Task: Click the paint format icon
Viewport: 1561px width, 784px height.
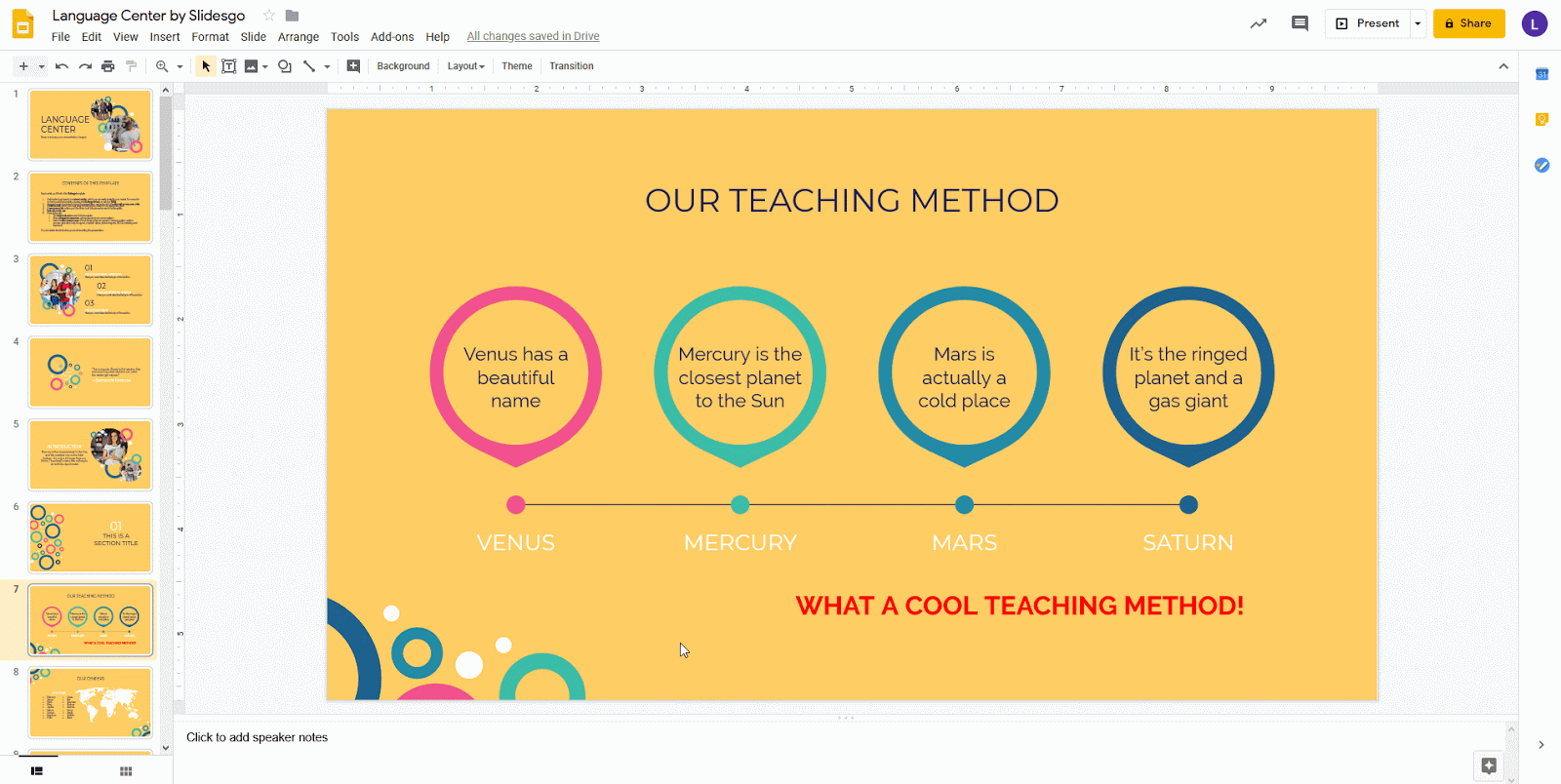Action: click(x=131, y=66)
